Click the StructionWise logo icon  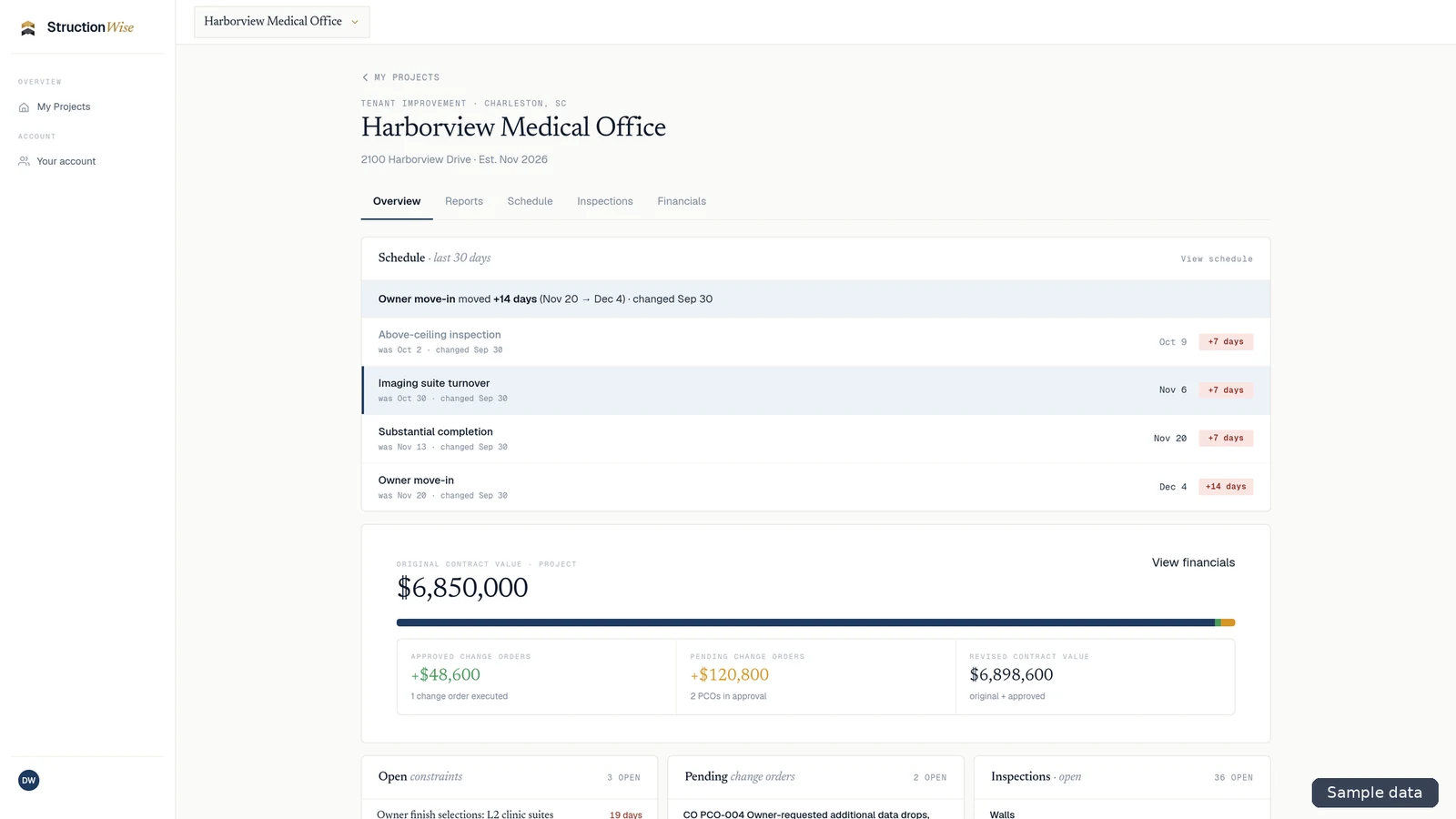pyautogui.click(x=28, y=27)
